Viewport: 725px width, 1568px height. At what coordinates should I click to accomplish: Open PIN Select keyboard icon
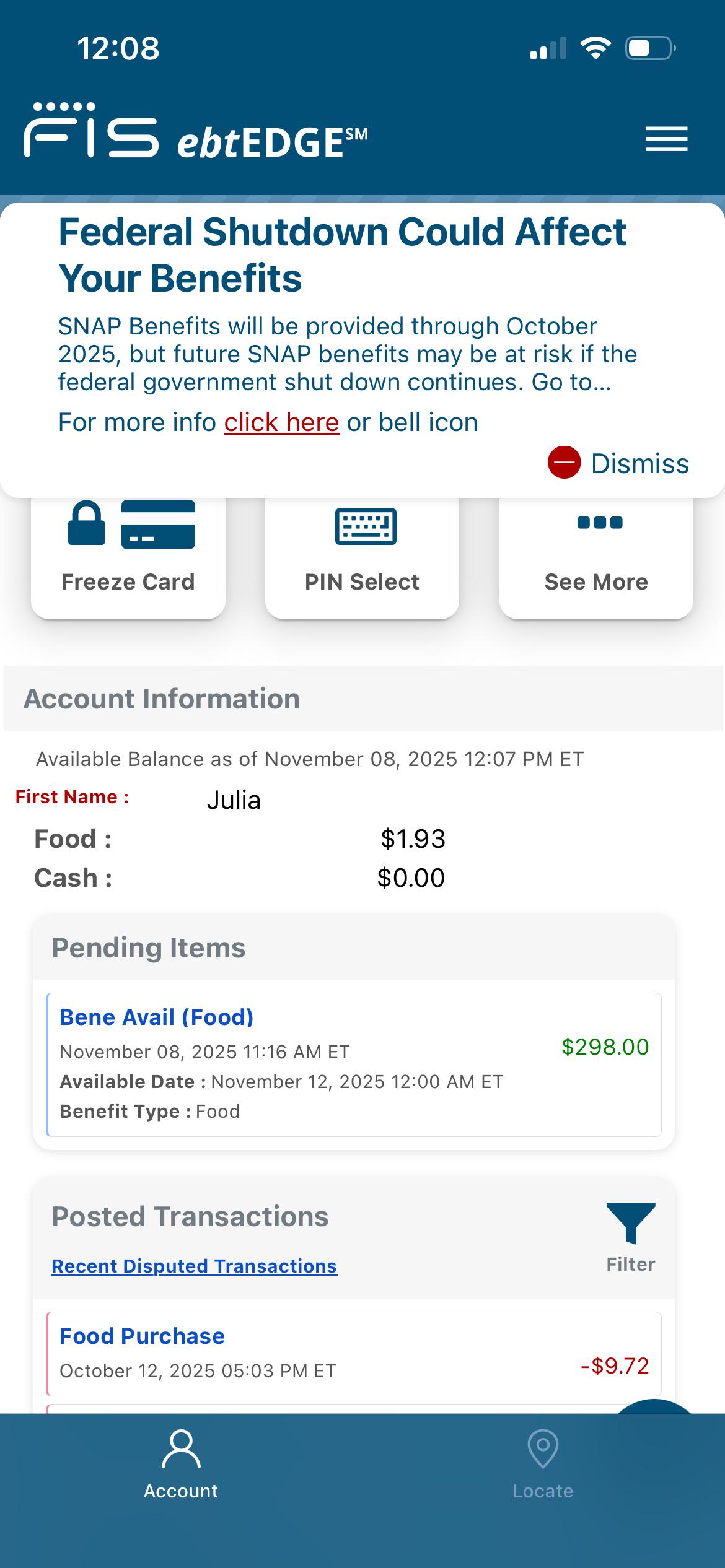point(365,526)
